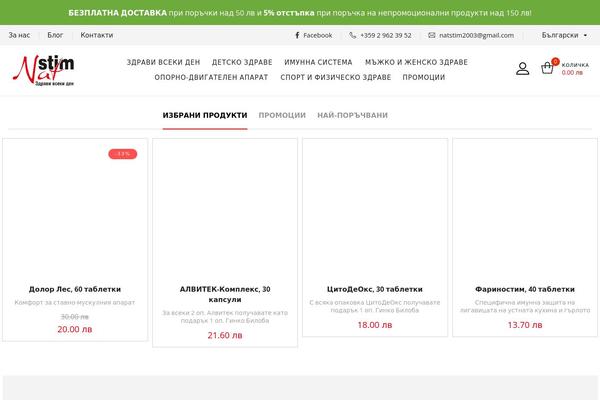Viewport: 600px width, 400px height.
Task: Click the Долор Лес product image area
Action: tap(75, 211)
